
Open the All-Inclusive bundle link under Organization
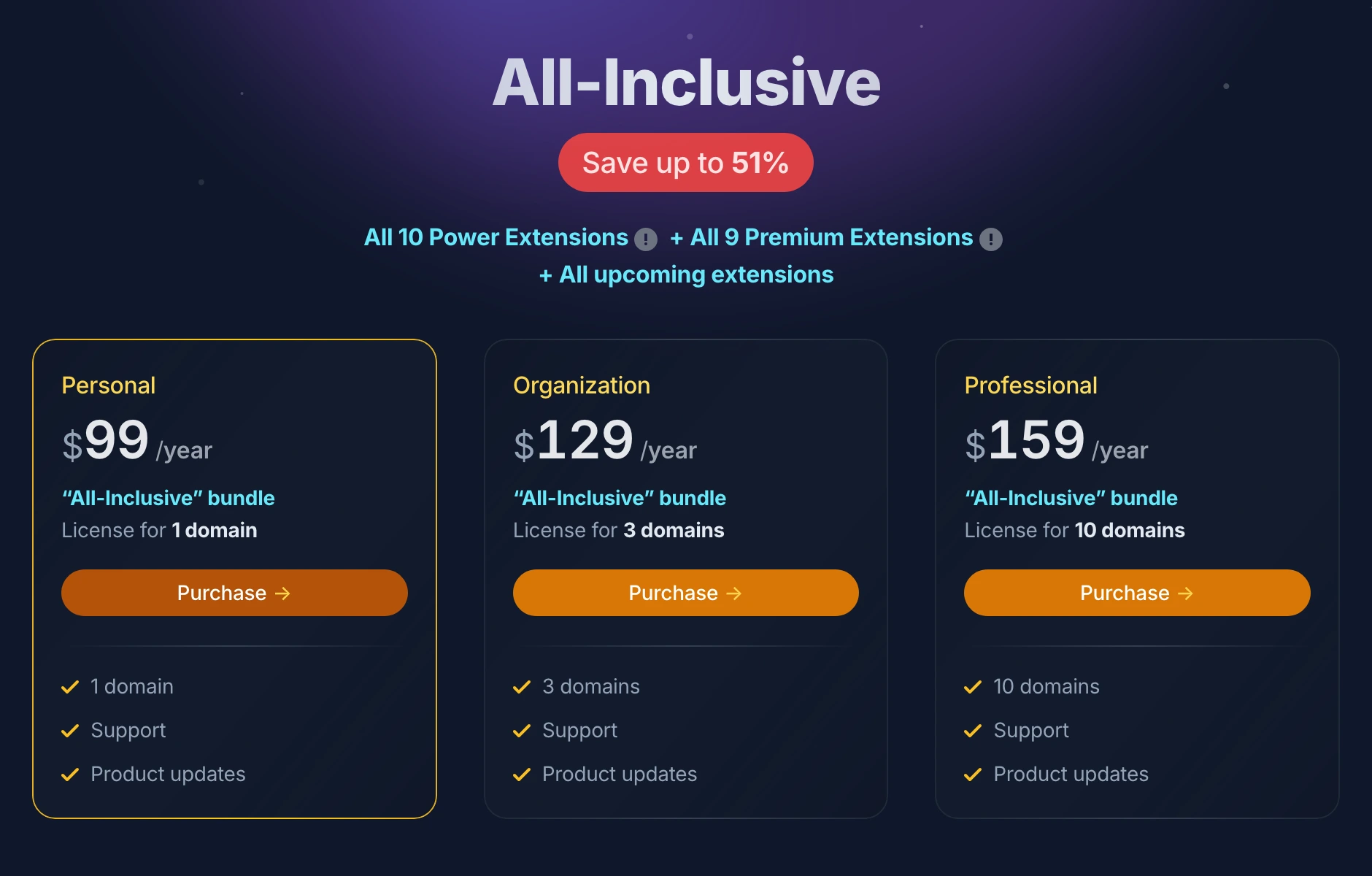(620, 497)
